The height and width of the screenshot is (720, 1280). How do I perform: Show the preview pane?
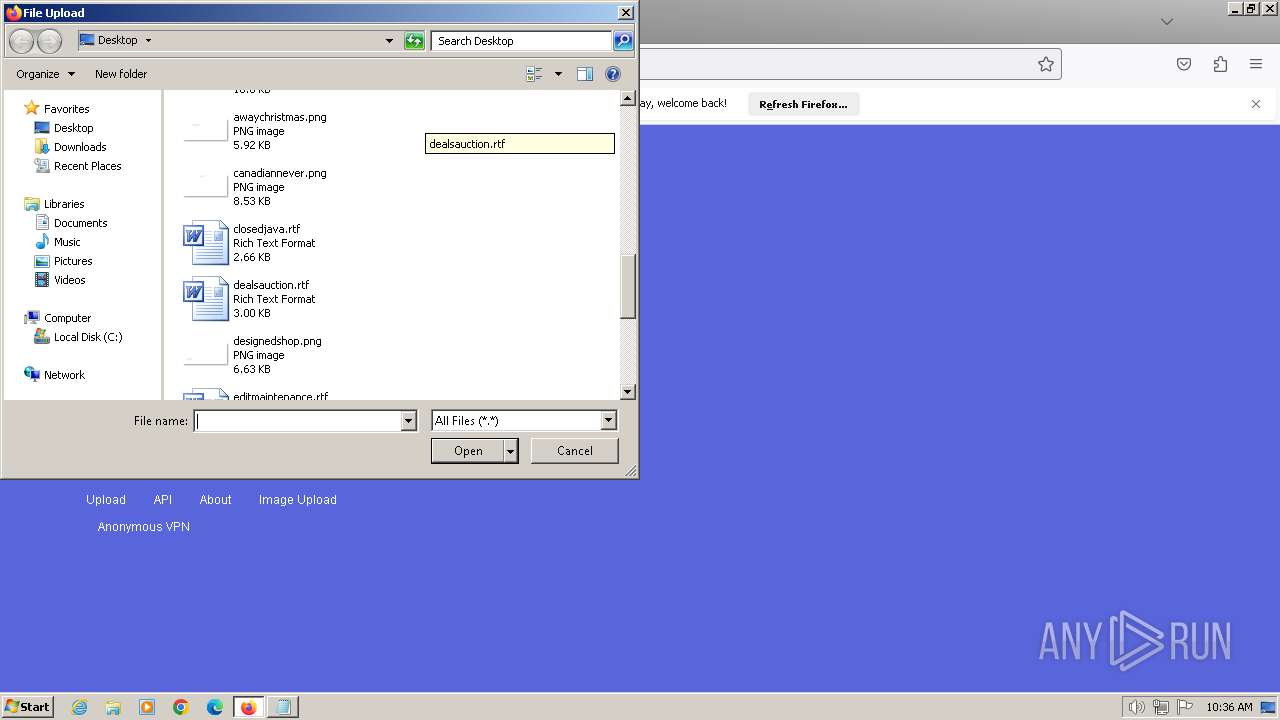585,74
